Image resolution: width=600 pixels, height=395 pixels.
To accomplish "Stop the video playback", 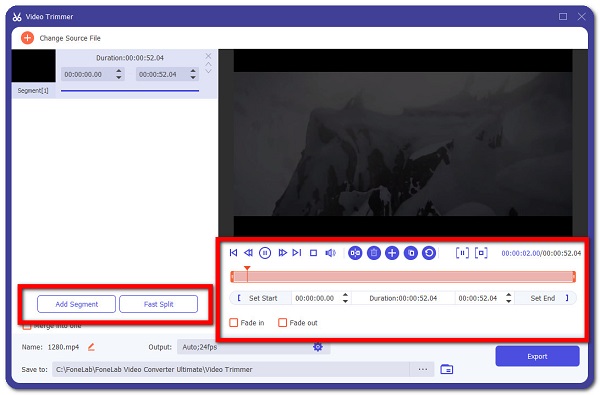I will [313, 253].
